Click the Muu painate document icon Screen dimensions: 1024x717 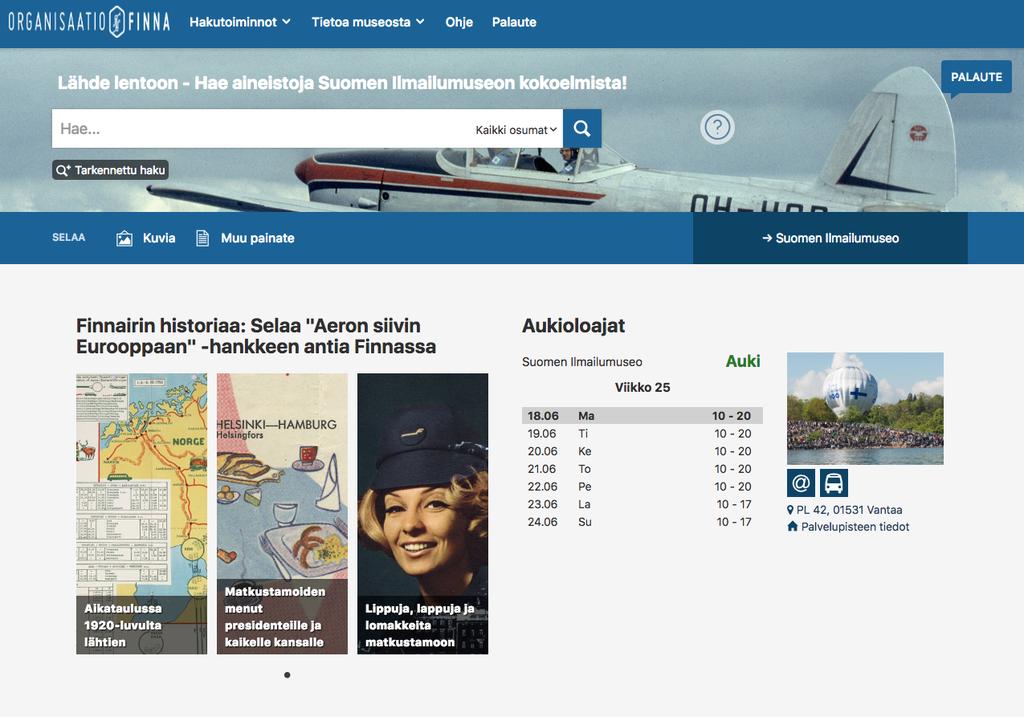tap(202, 238)
